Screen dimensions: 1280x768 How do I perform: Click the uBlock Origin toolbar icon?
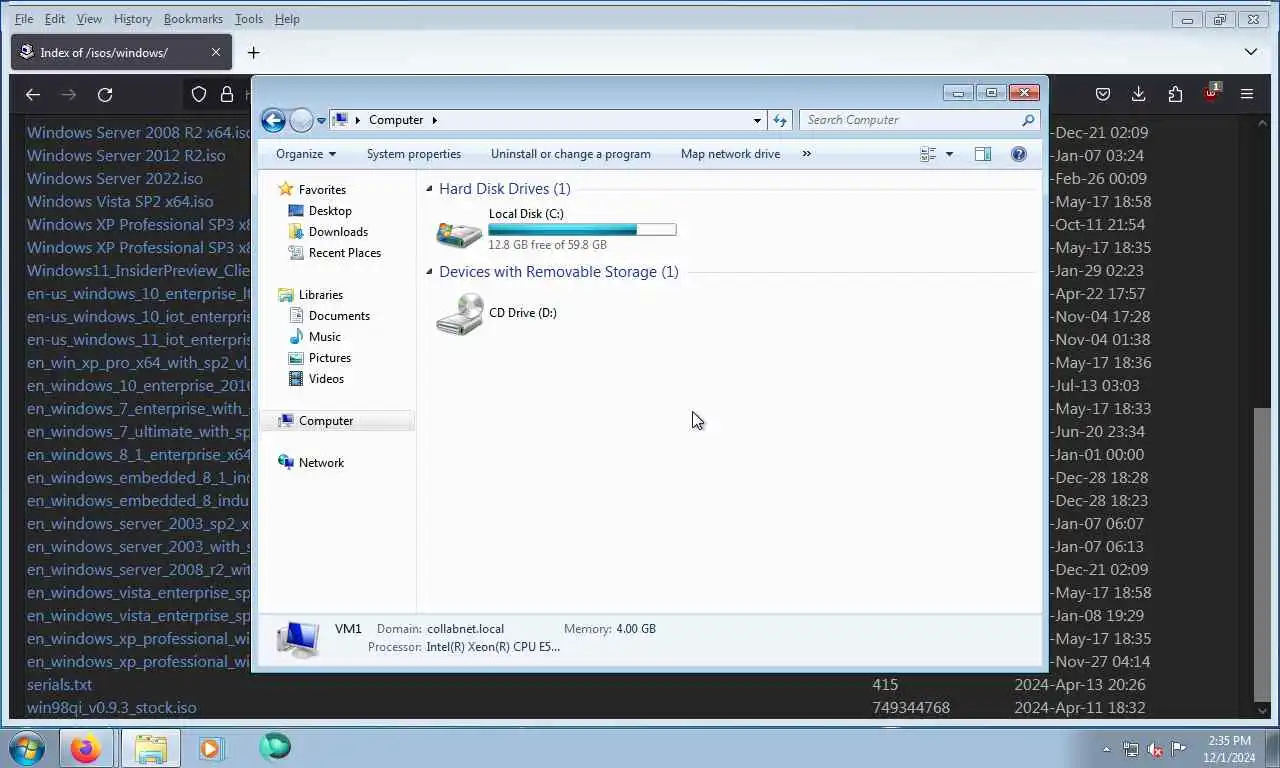click(1211, 93)
